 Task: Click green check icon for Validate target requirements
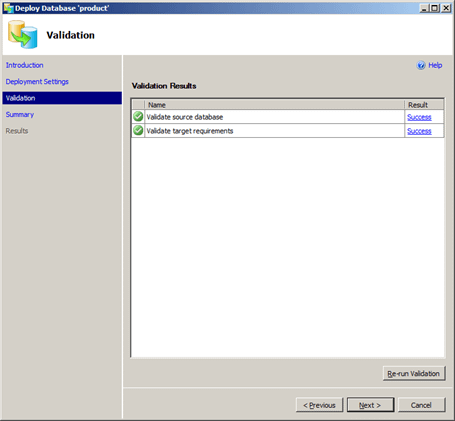[x=138, y=130]
